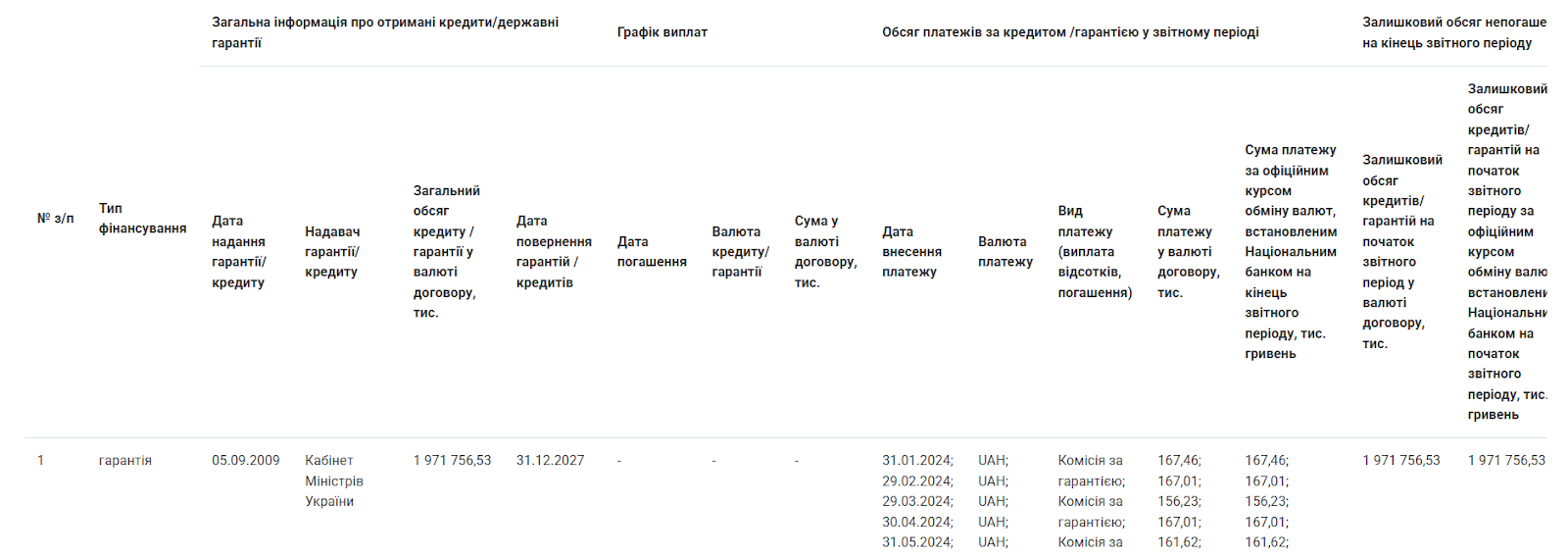Select the "№ з/п" column header
Image resolution: width=1568 pixels, height=556 pixels.
coord(56,219)
